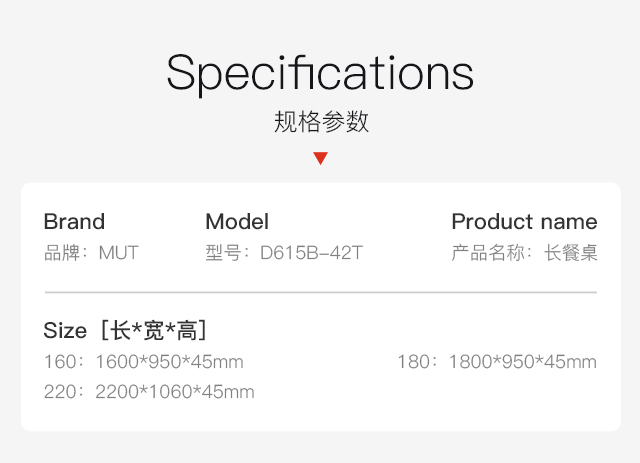Click the red downward triangle icon
Image resolution: width=640 pixels, height=463 pixels.
point(320,158)
